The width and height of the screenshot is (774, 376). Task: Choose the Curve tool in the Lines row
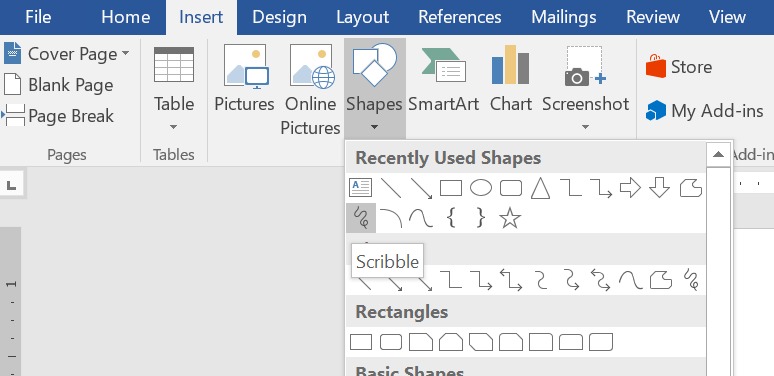tap(630, 280)
